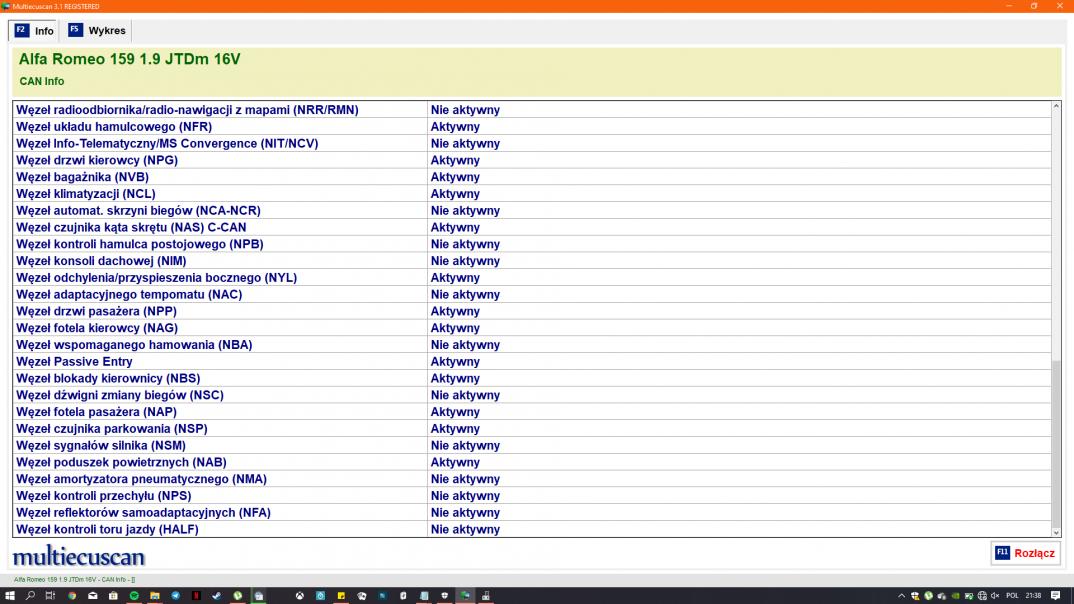Show hidden tray icons chevron
Screen dimensions: 1074x604
(x=901, y=596)
